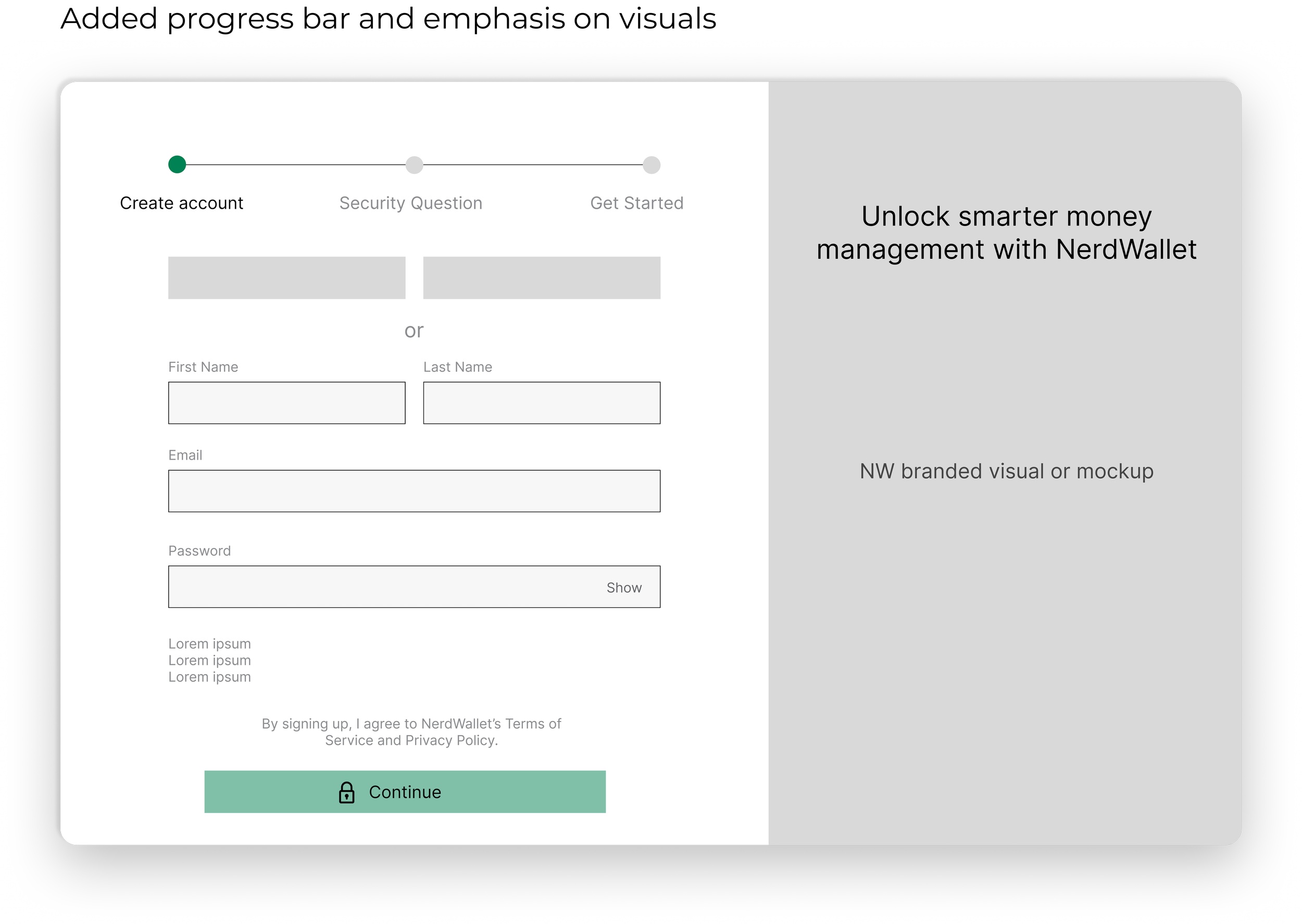Screen dimensions: 1302x924
Task: Click the left gray sign-up placeholder button
Action: click(287, 277)
